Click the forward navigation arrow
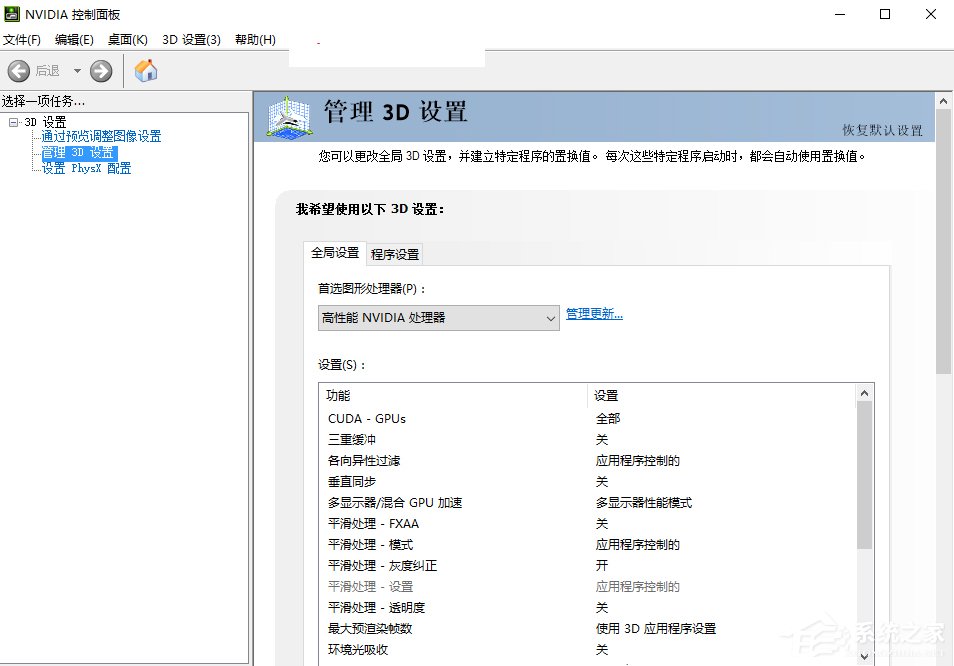954x666 pixels. point(101,71)
